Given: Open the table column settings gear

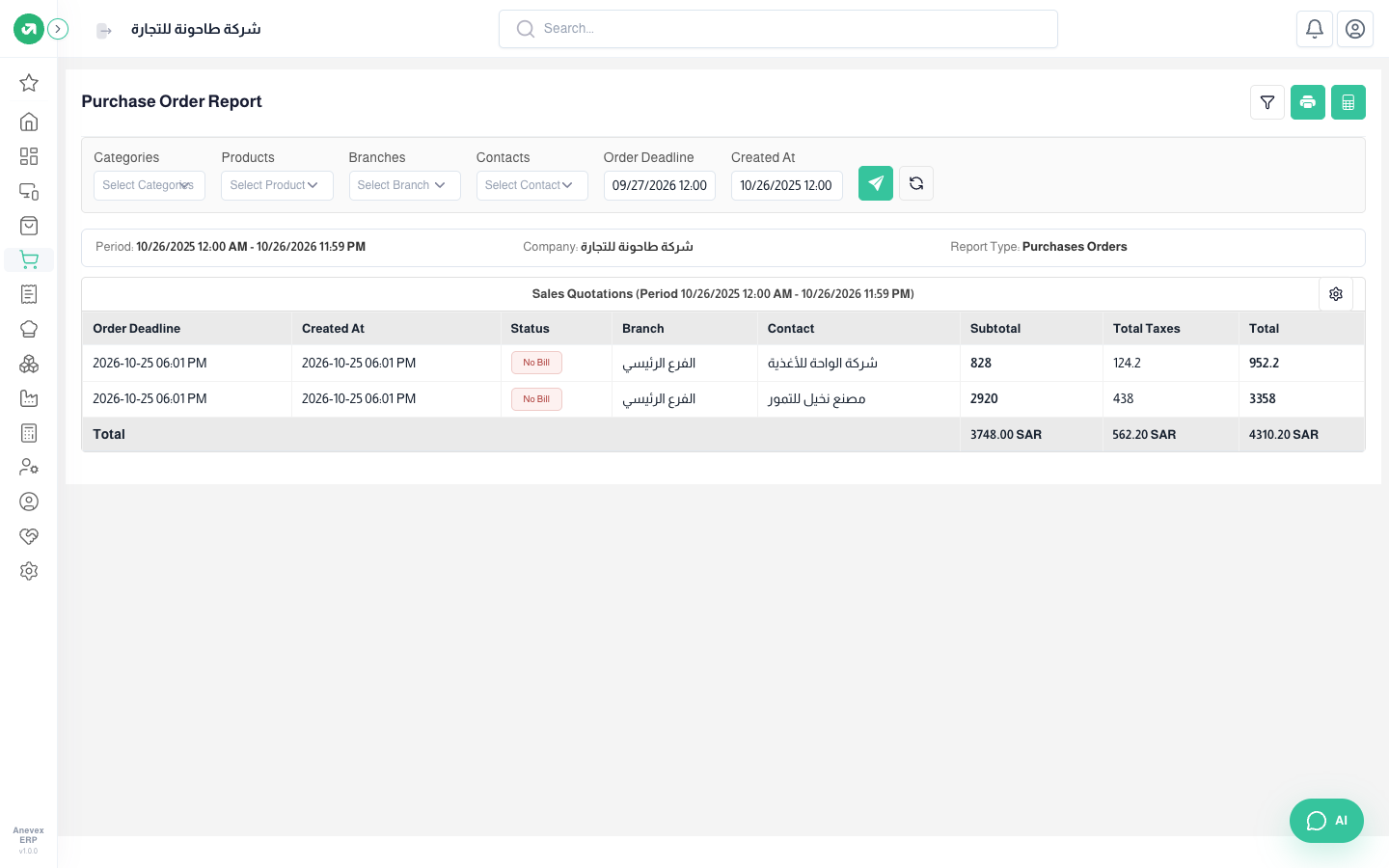Looking at the screenshot, I should coord(1336,294).
